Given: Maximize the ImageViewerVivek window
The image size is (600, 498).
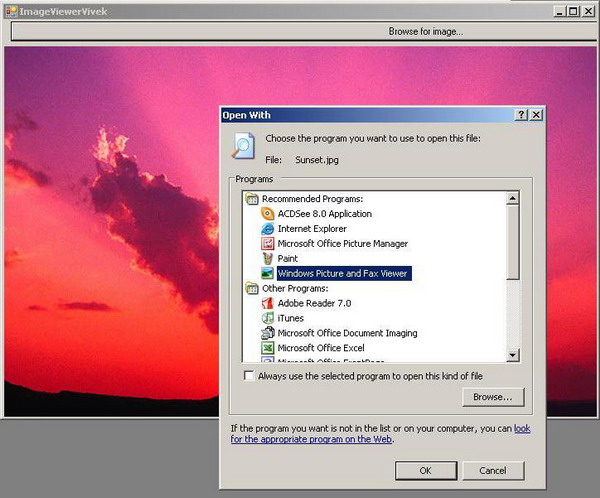Looking at the screenshot, I should (x=573, y=11).
